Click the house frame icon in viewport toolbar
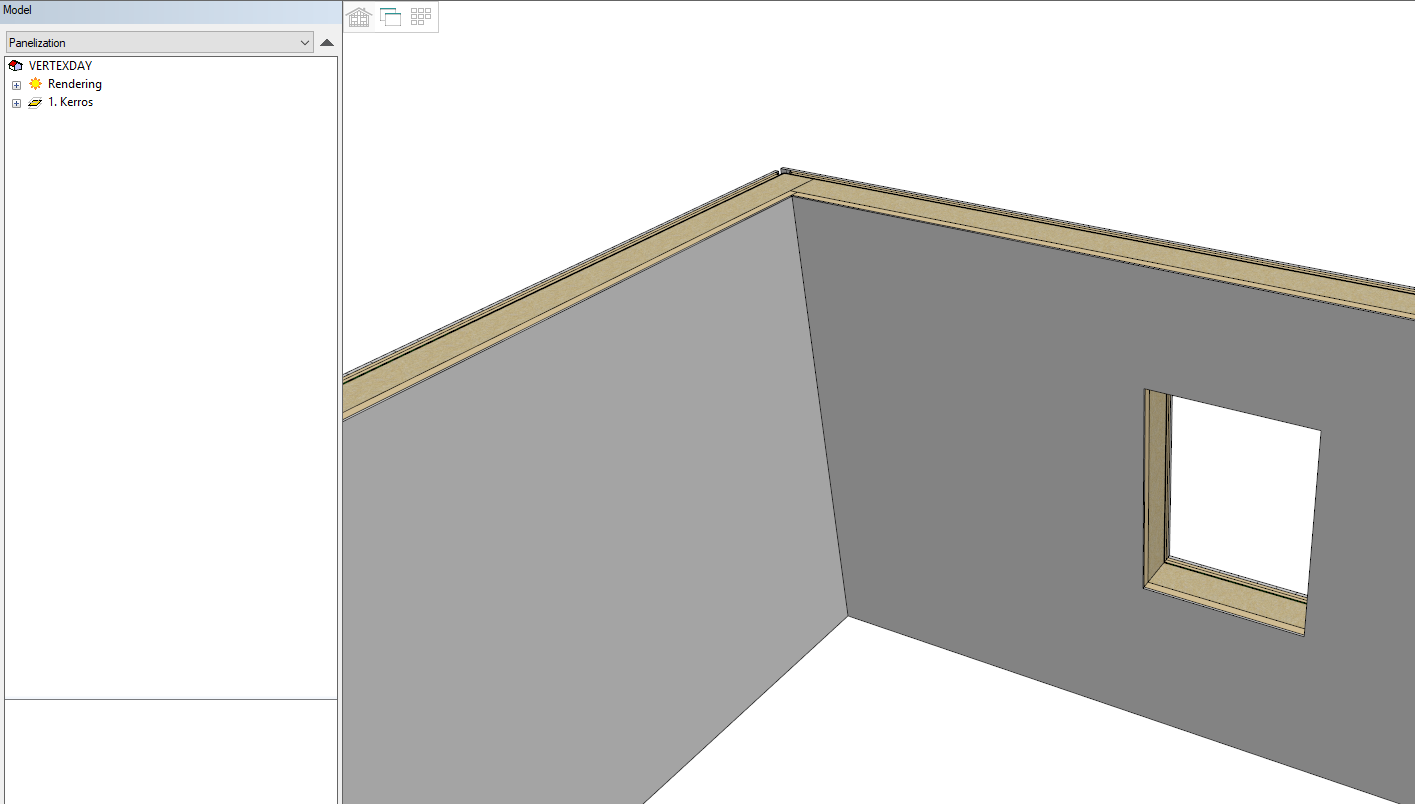The height and width of the screenshot is (804, 1415). pyautogui.click(x=359, y=17)
